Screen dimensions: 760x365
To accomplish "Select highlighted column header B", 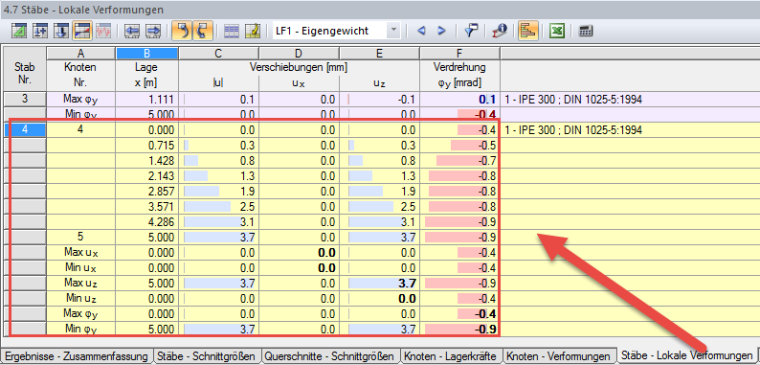I will [147, 53].
